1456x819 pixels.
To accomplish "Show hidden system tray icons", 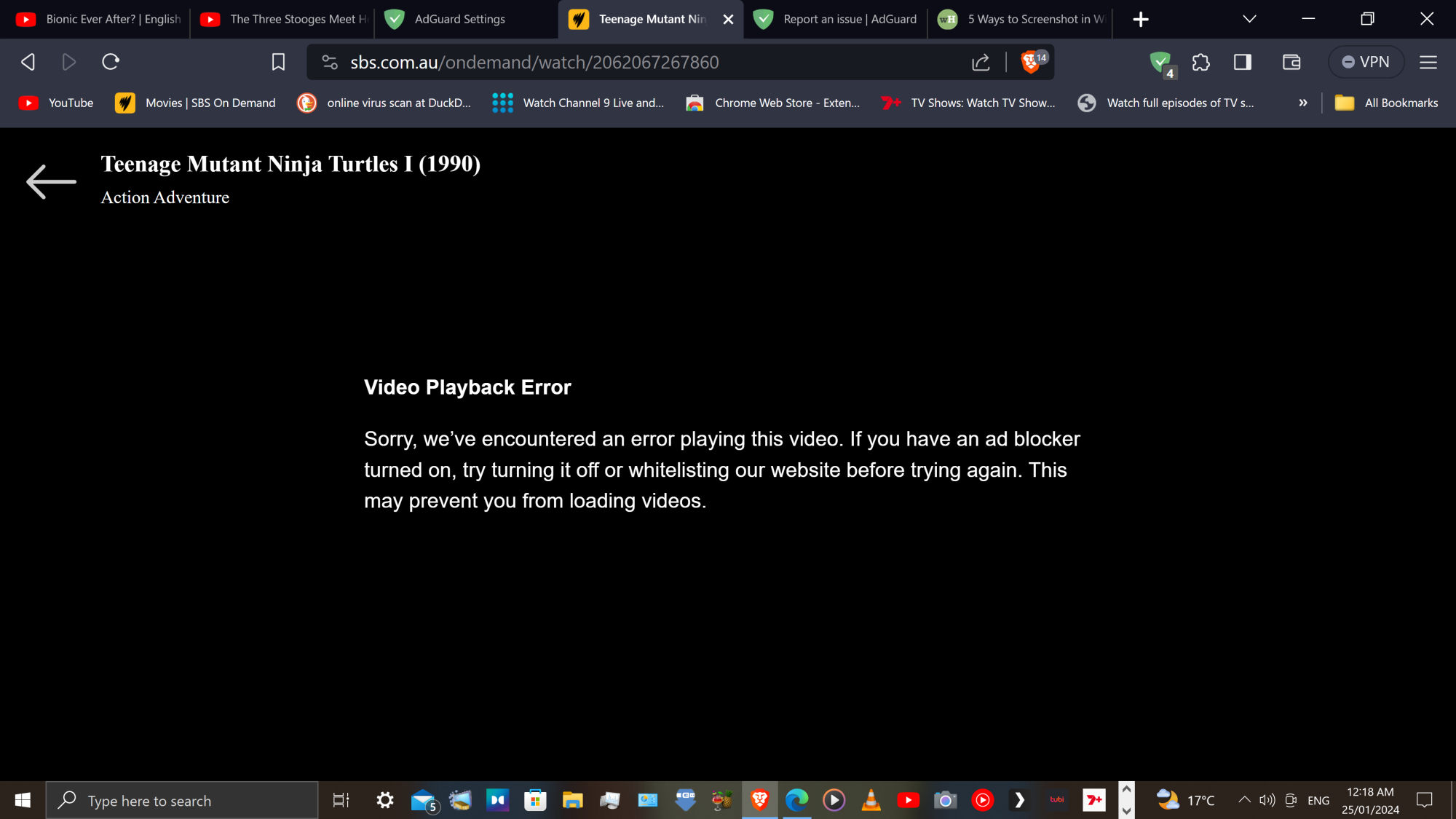I will [x=1245, y=800].
